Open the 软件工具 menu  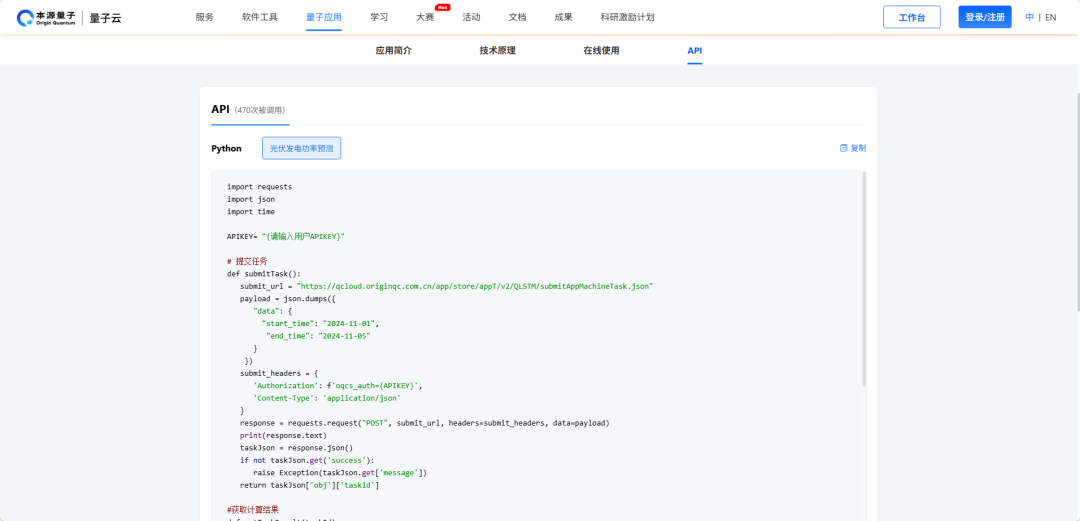pos(260,17)
